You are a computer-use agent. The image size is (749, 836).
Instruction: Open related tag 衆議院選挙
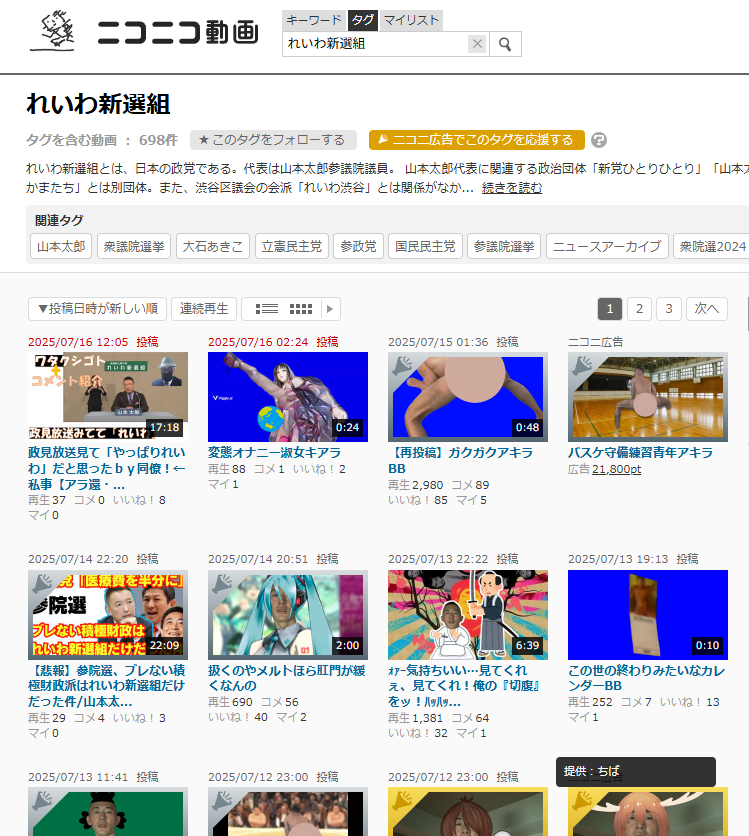134,246
